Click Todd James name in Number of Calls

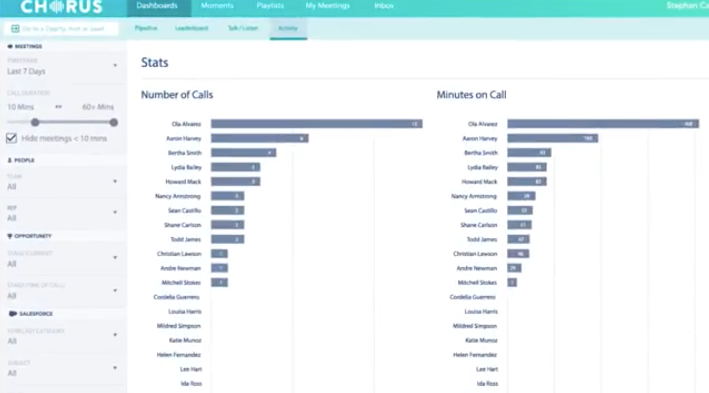click(185, 240)
